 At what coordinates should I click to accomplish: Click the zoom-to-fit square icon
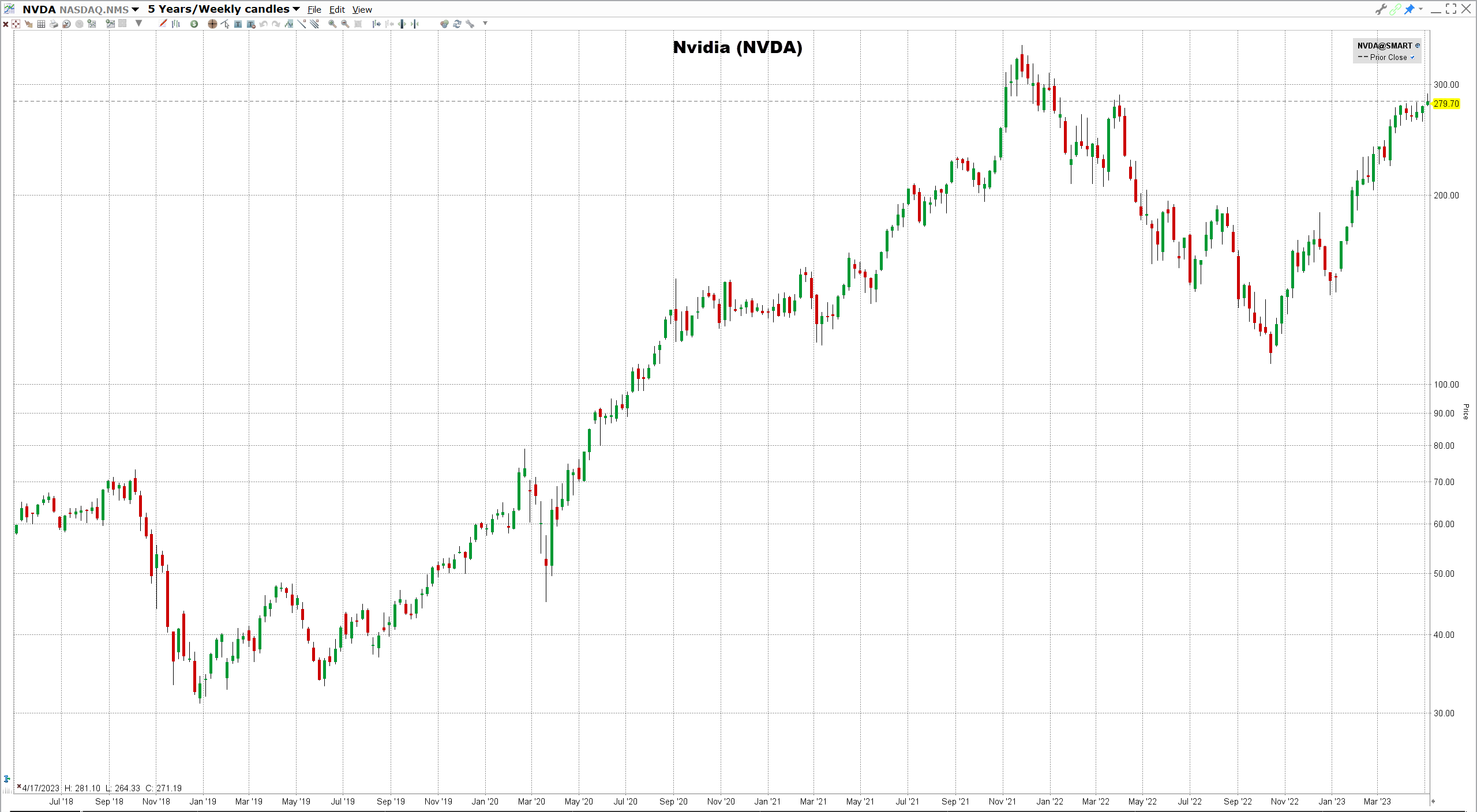click(358, 24)
